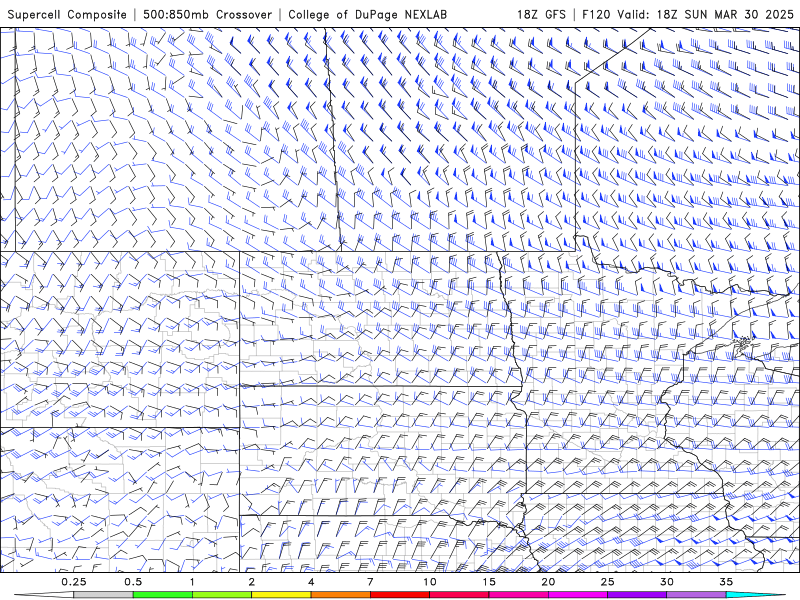Click the red legend swatch for 7–10
Screen dimensions: 800x600
pos(399,595)
